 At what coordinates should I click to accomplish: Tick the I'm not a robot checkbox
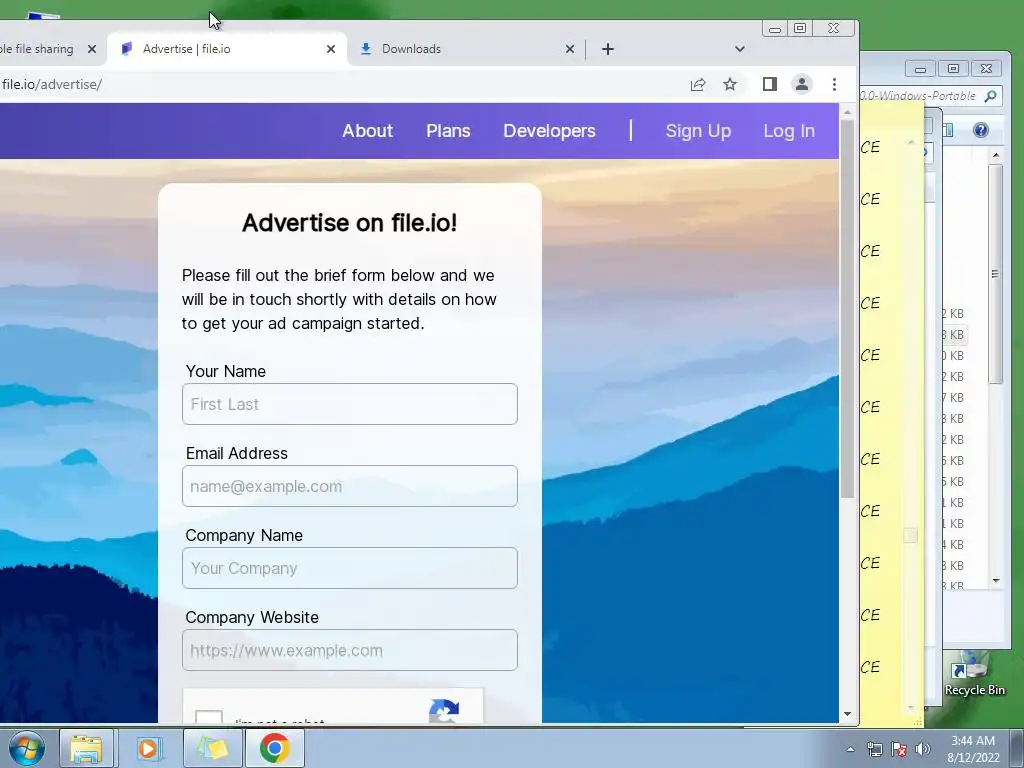[x=209, y=717]
